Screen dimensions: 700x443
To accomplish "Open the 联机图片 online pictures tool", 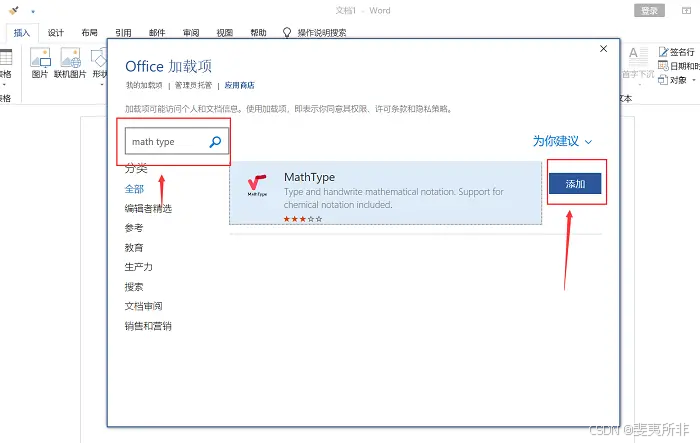I will [71, 58].
